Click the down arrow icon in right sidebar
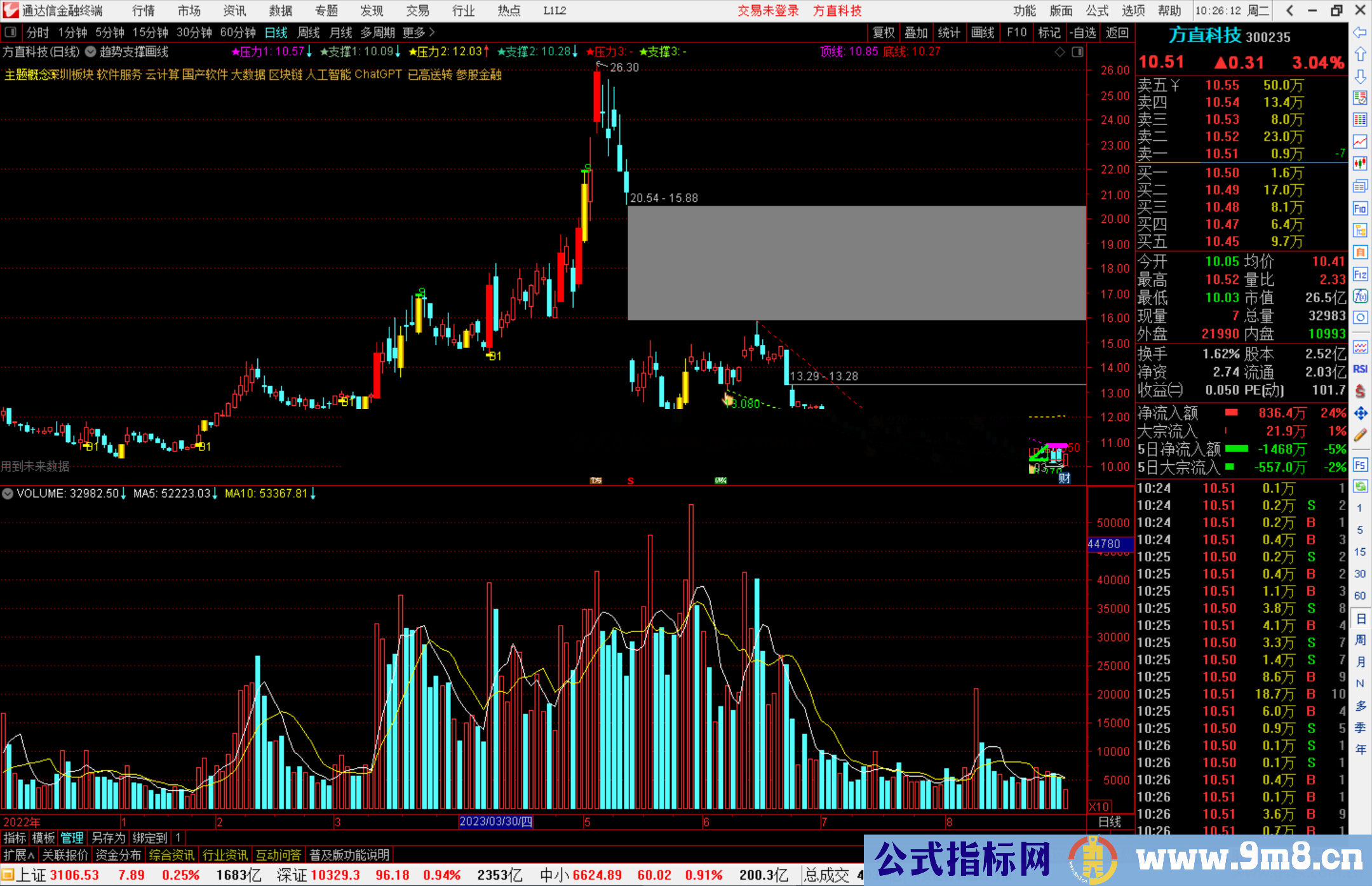The width and height of the screenshot is (1372, 886). [x=1360, y=76]
